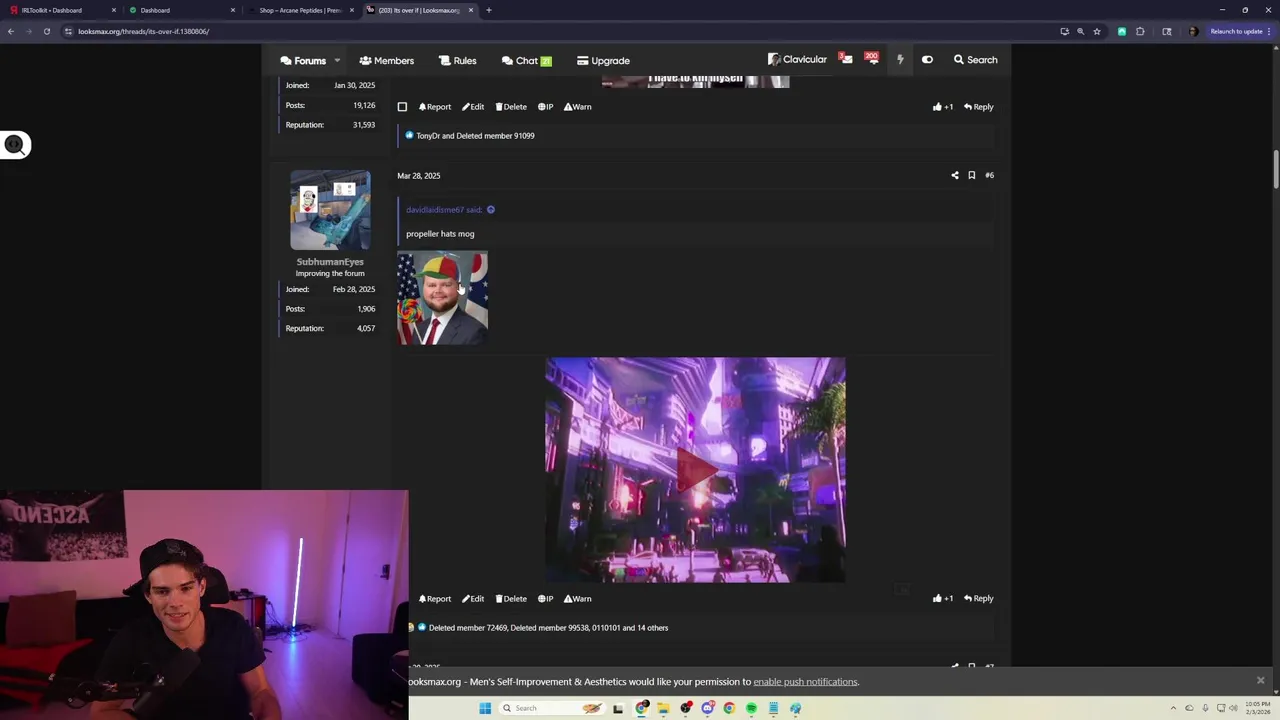Screen dimensions: 1280x720
Task: Reply to the post liked by TonyDr
Action: point(979,107)
